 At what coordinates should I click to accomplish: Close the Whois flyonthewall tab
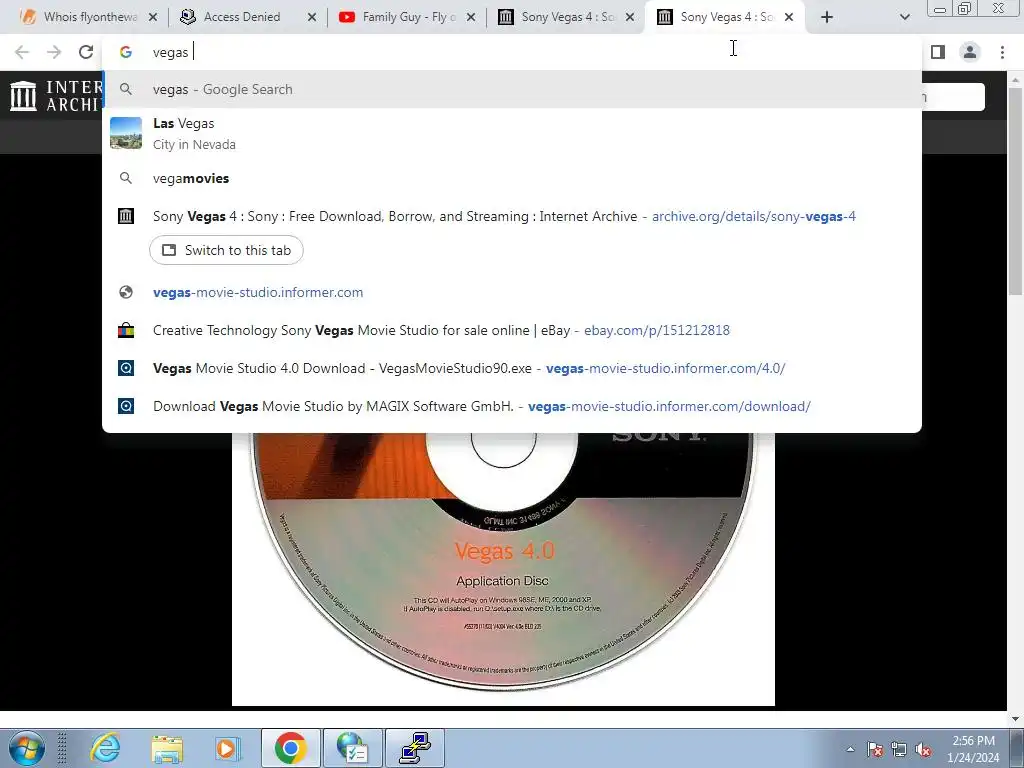click(x=153, y=17)
